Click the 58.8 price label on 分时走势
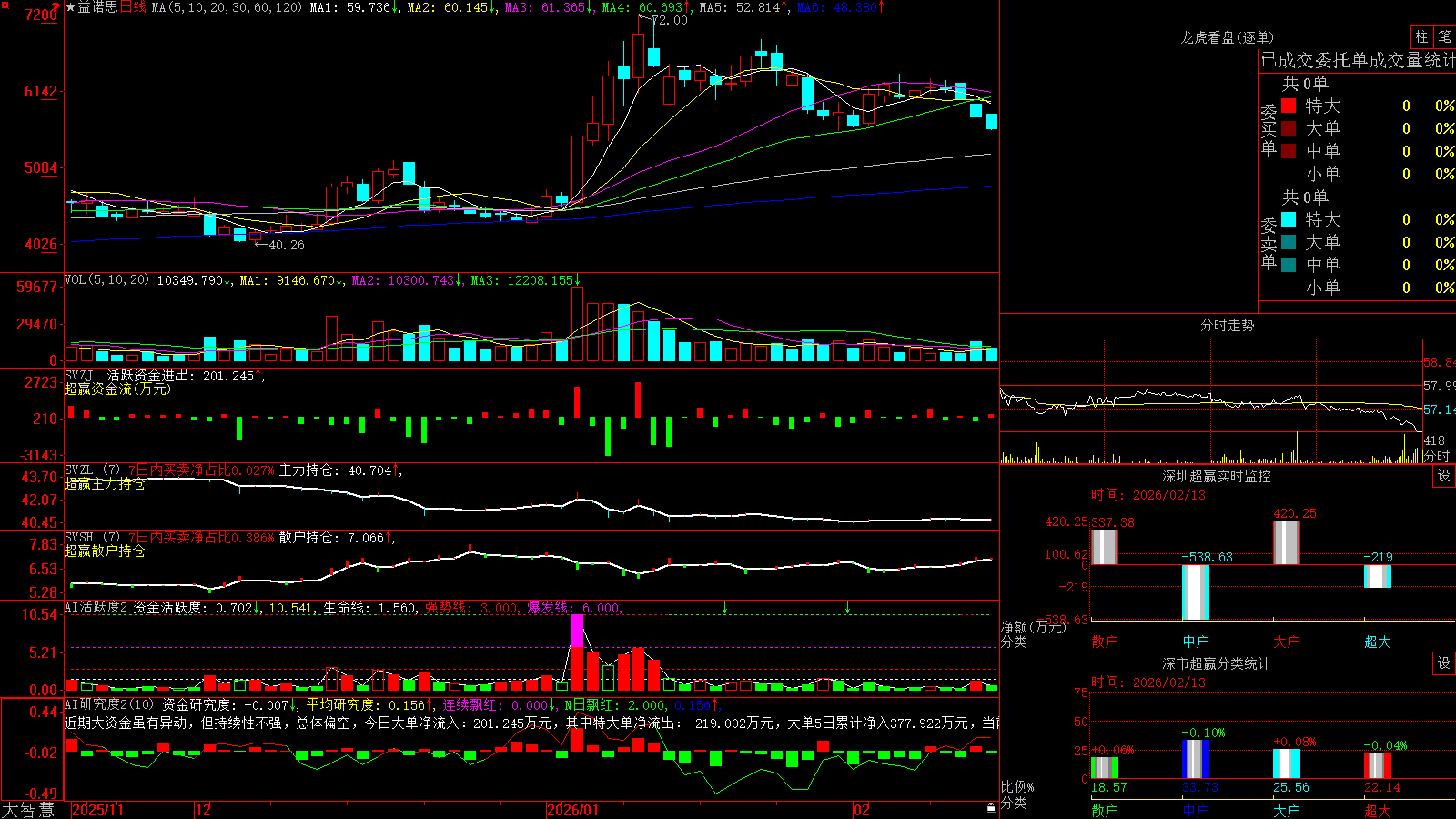Screen dimensions: 1456x819 tap(1438, 362)
